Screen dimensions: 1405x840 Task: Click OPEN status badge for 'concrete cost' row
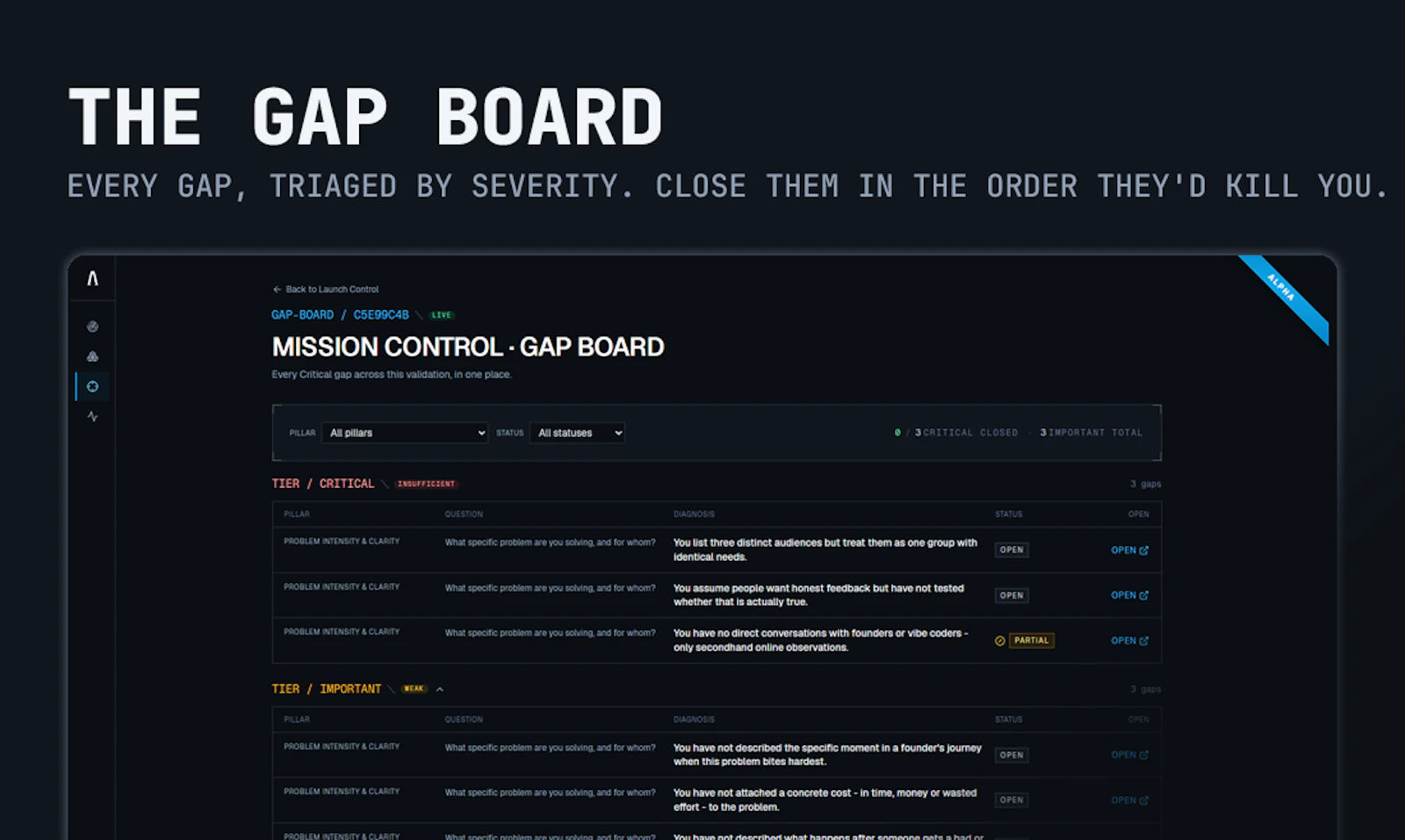(1012, 801)
